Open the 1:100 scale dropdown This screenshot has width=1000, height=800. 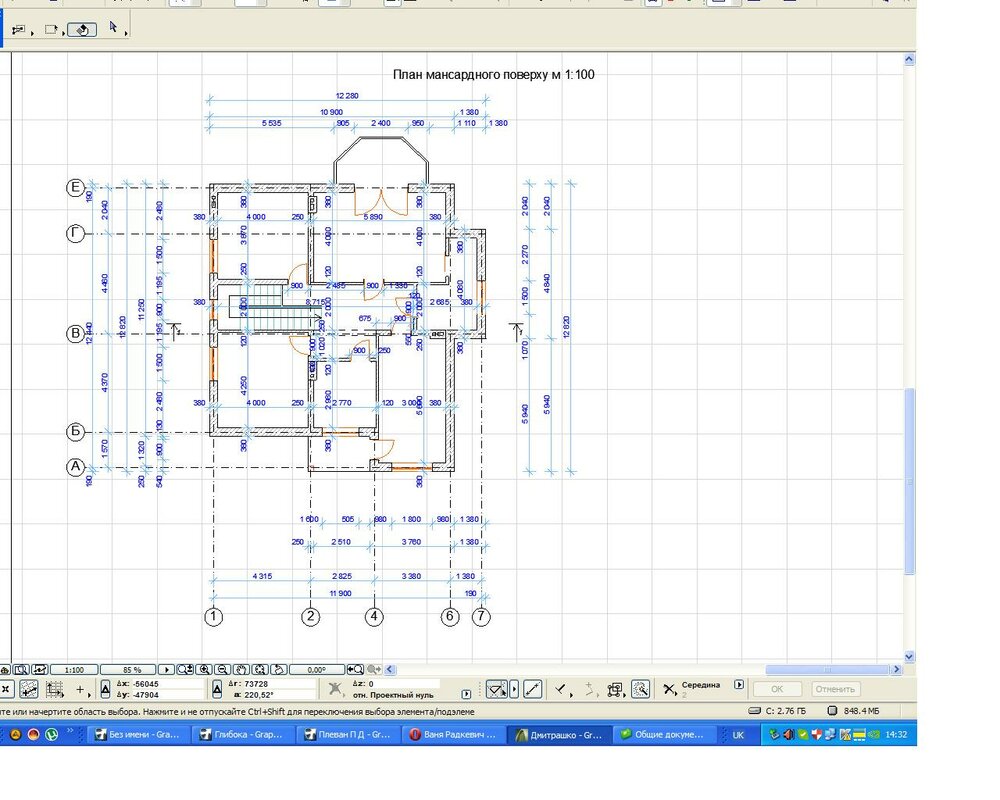[74, 669]
